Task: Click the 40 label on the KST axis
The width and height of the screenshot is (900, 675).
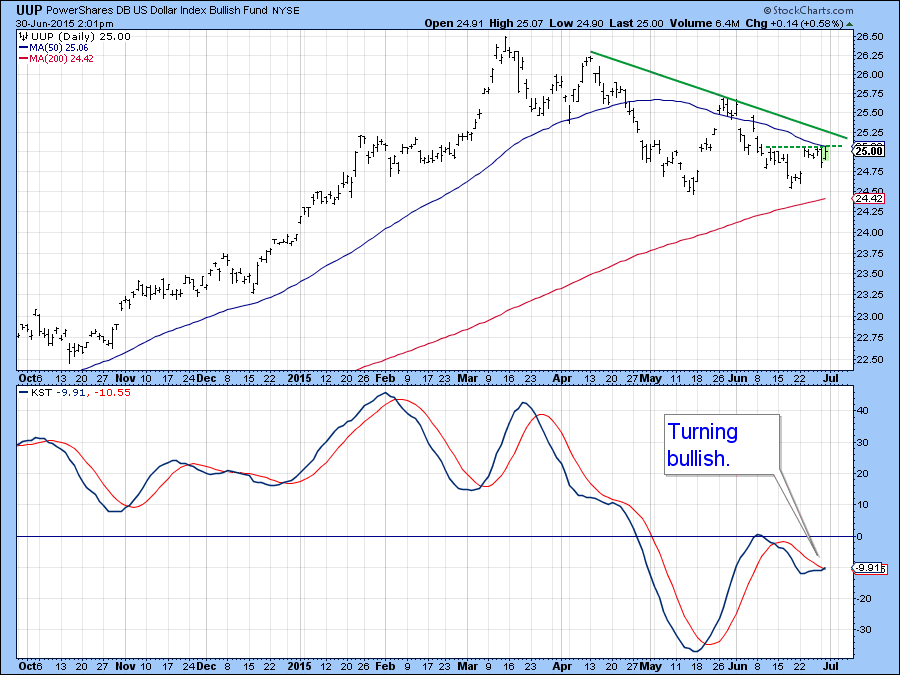Action: coord(863,411)
